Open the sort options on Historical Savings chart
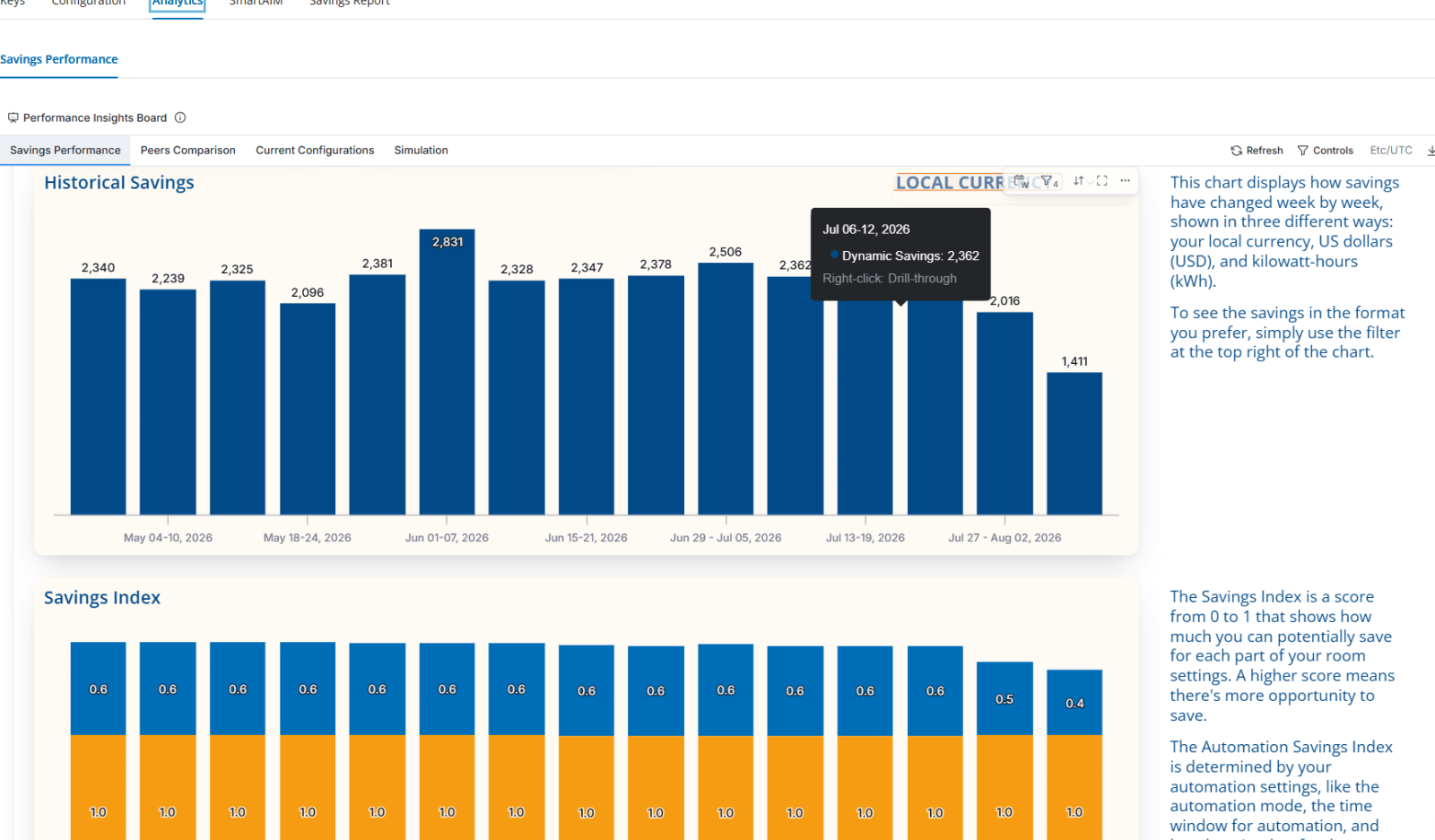This screenshot has height=840, width=1435. (1079, 181)
